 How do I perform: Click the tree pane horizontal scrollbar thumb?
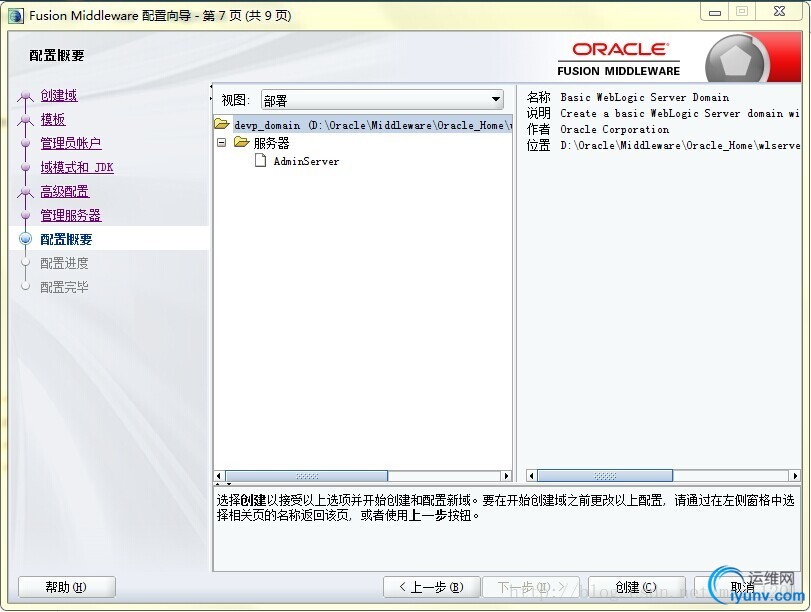coord(307,476)
